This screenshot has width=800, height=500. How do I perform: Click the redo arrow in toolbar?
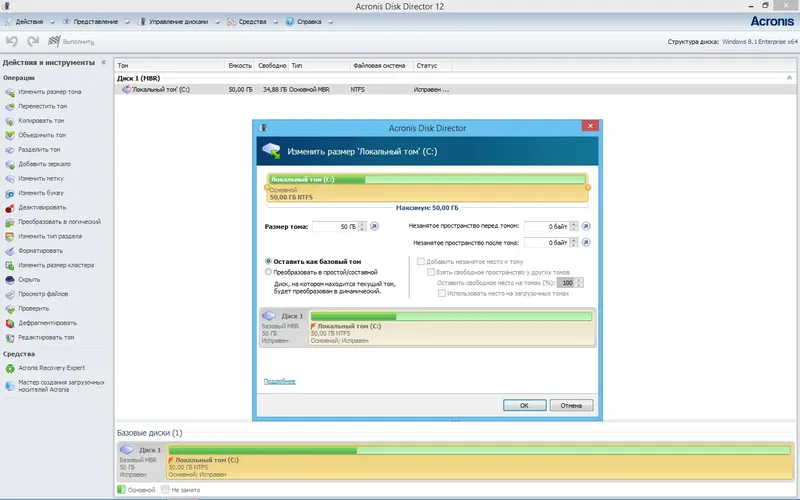[33, 41]
